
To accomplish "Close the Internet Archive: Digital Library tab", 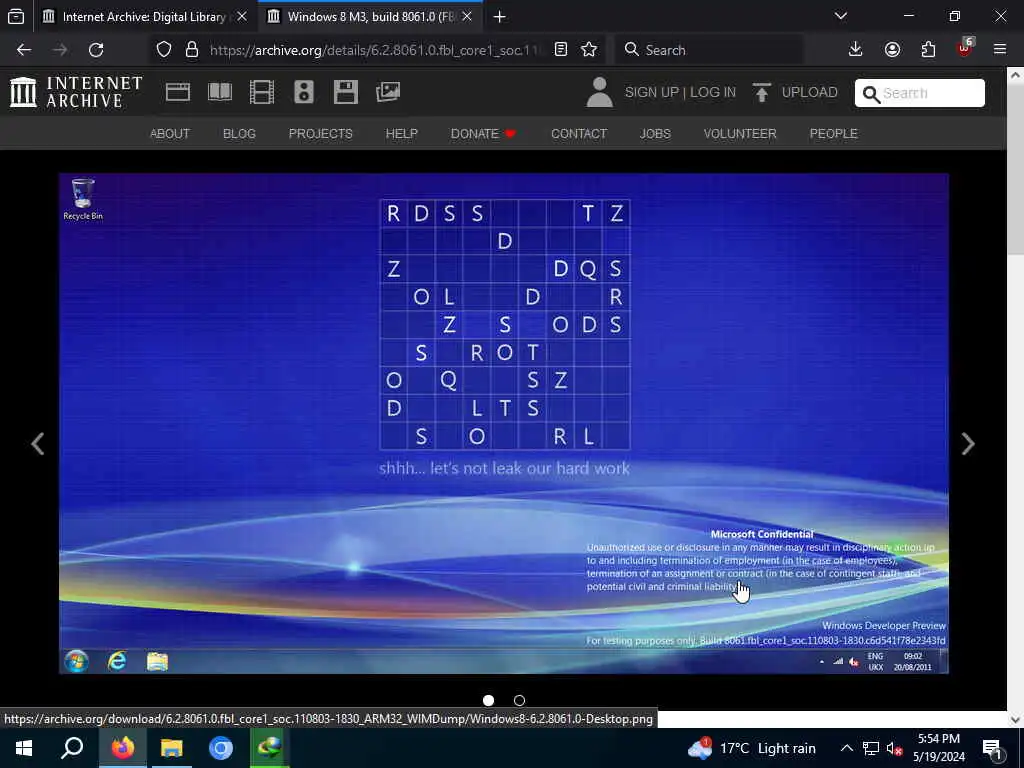I will (x=242, y=17).
